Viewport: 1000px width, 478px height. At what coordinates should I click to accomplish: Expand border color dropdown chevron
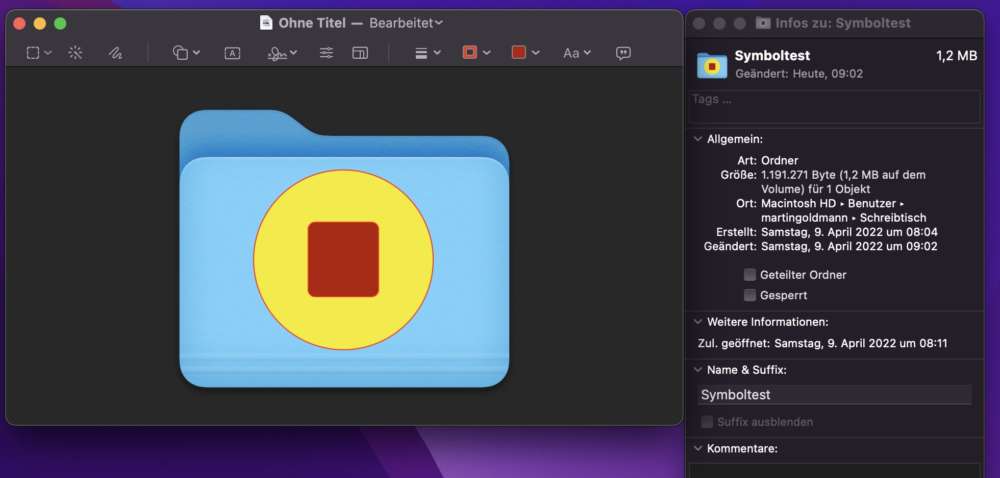[x=487, y=54]
